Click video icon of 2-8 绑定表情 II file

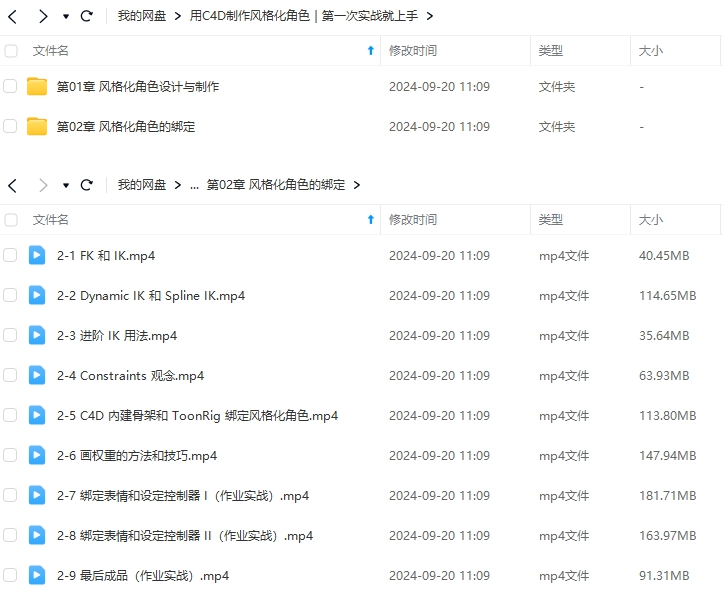(x=37, y=535)
